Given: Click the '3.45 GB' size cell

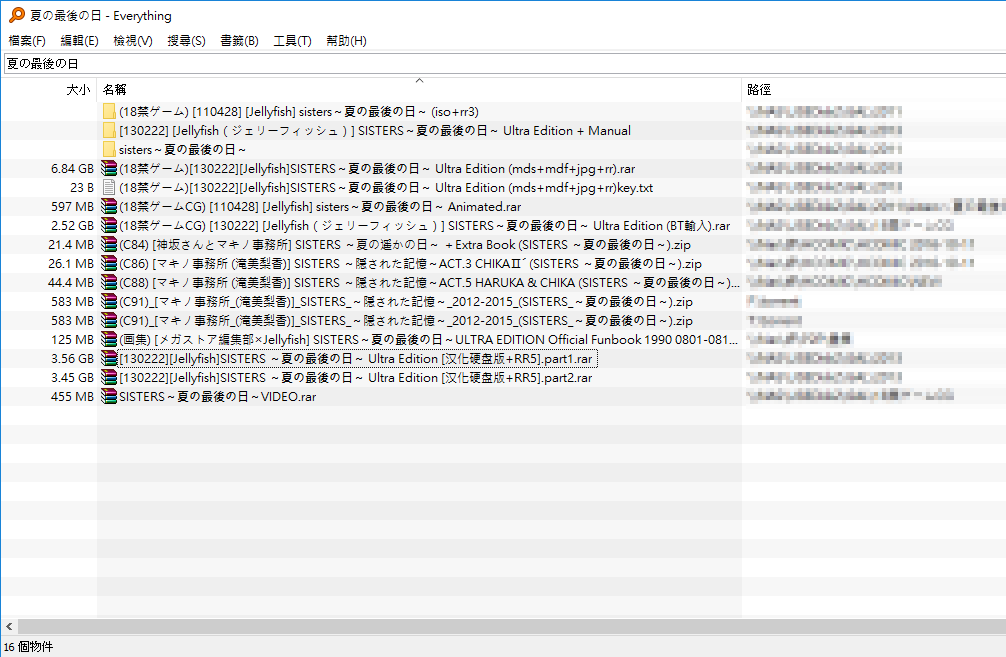Looking at the screenshot, I should pyautogui.click(x=72, y=377).
